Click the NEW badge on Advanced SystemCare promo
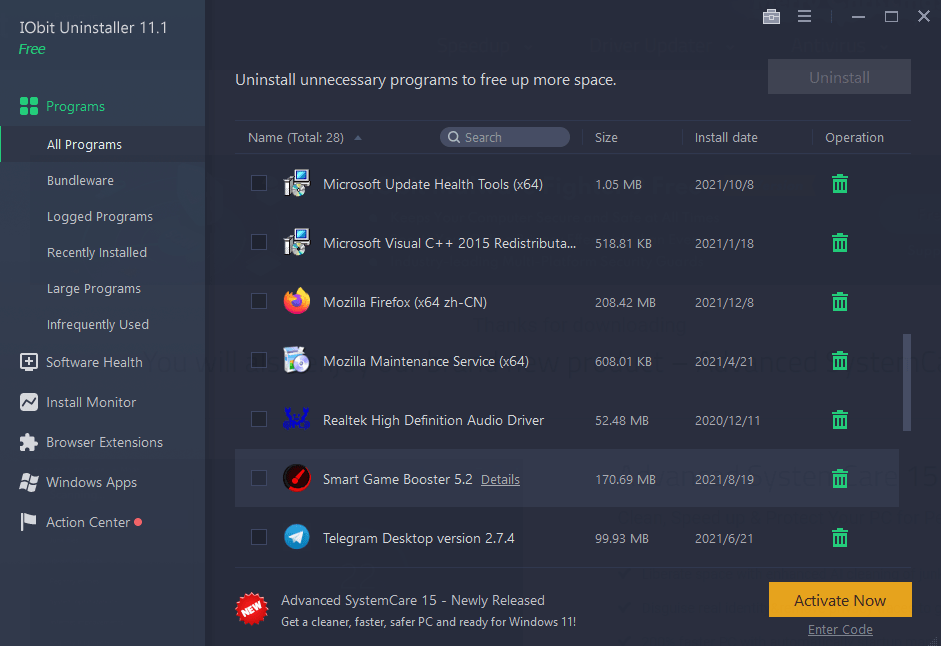 (x=251, y=609)
